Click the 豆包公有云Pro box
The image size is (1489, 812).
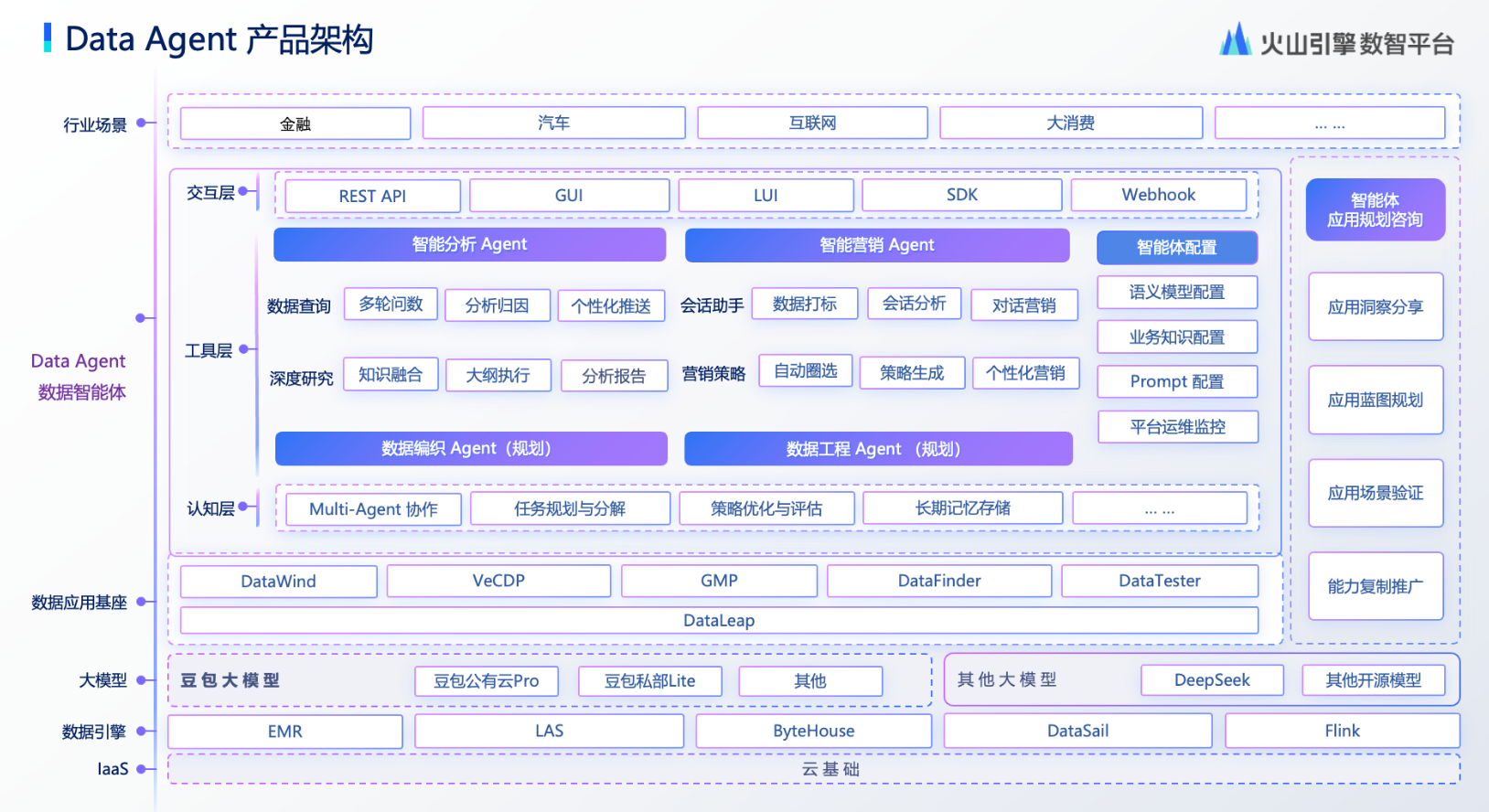tap(486, 681)
